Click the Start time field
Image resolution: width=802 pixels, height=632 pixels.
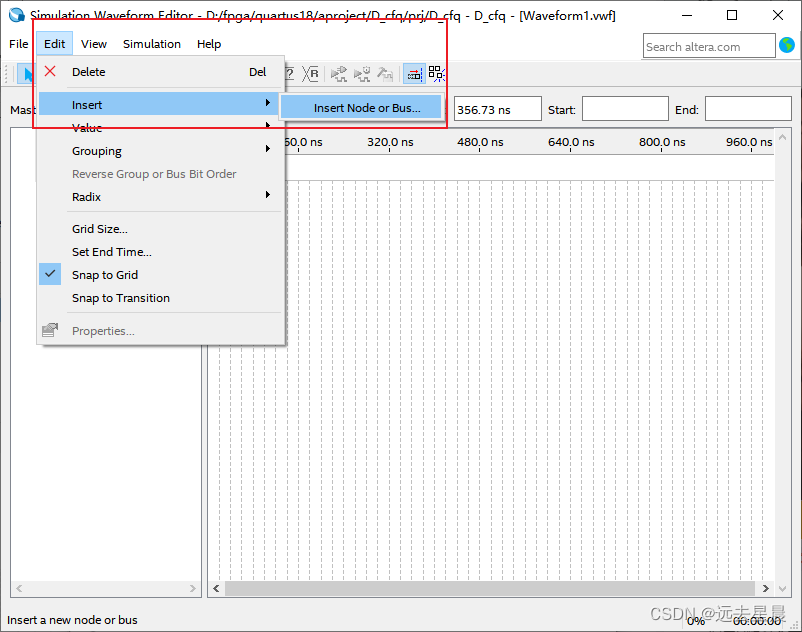[x=625, y=109]
